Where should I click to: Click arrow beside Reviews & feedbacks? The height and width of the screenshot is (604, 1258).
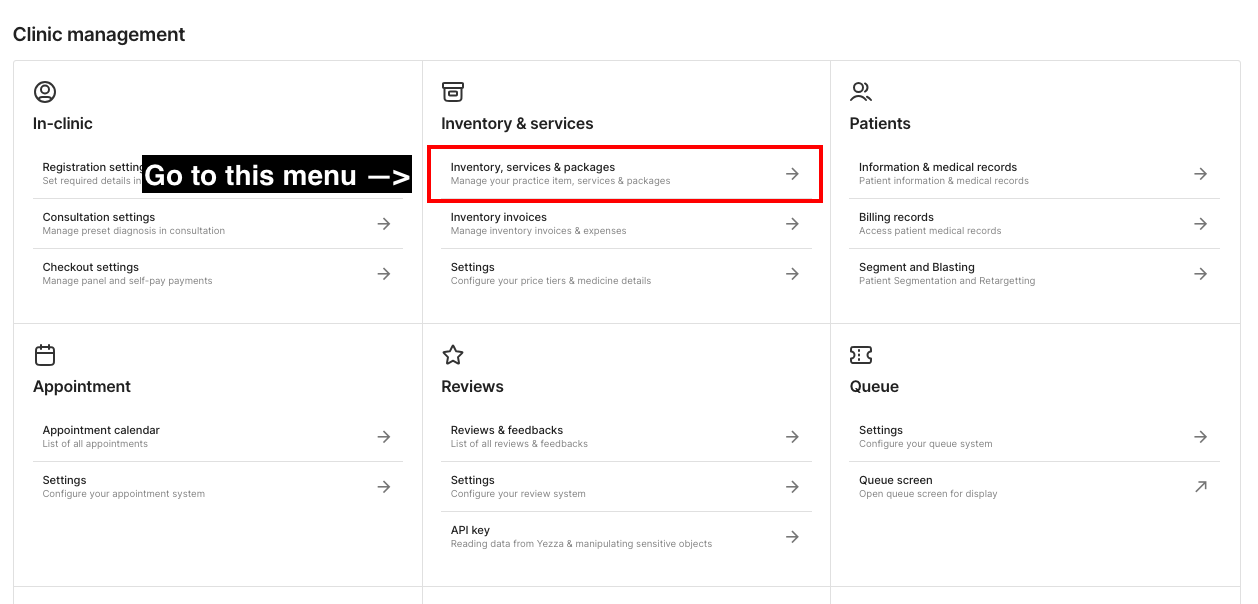[x=792, y=437]
